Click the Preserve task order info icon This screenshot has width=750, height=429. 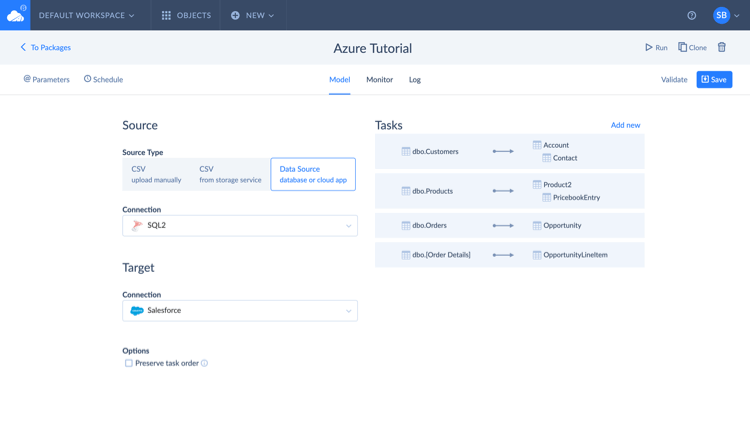[x=204, y=363]
